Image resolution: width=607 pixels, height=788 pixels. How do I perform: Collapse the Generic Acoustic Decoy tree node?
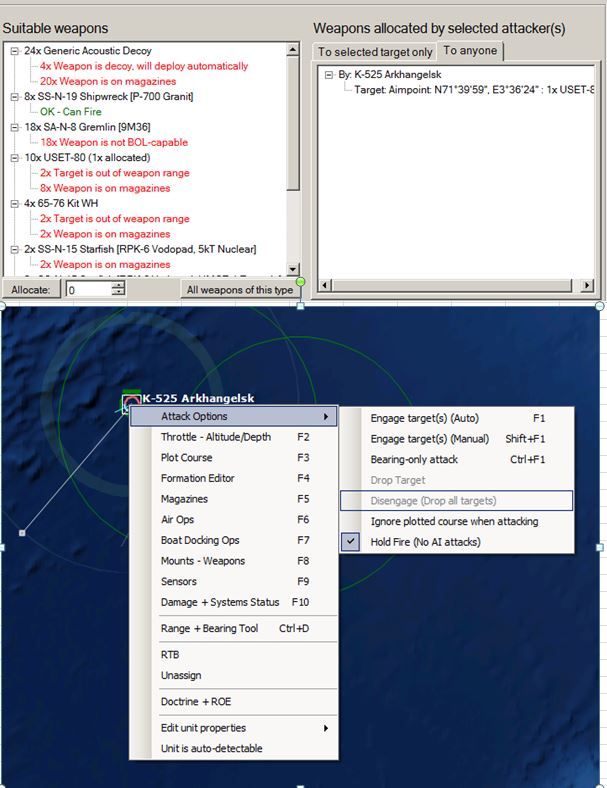[x=14, y=51]
